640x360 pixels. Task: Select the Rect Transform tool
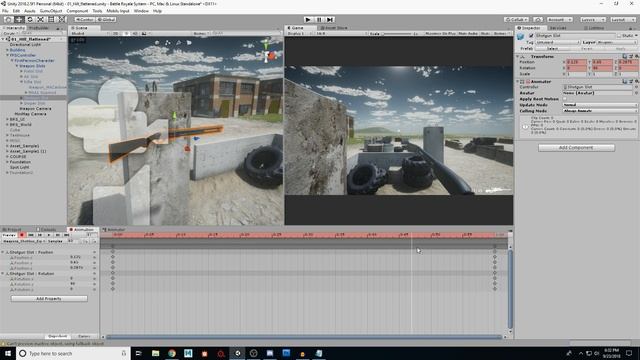point(51,20)
